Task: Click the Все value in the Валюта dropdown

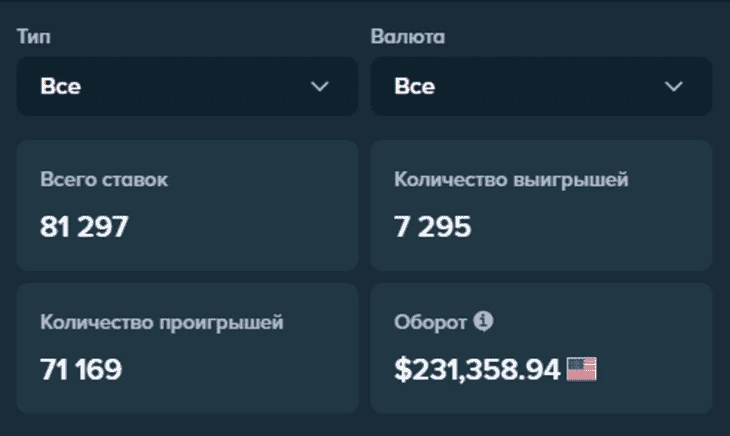Action: point(414,87)
